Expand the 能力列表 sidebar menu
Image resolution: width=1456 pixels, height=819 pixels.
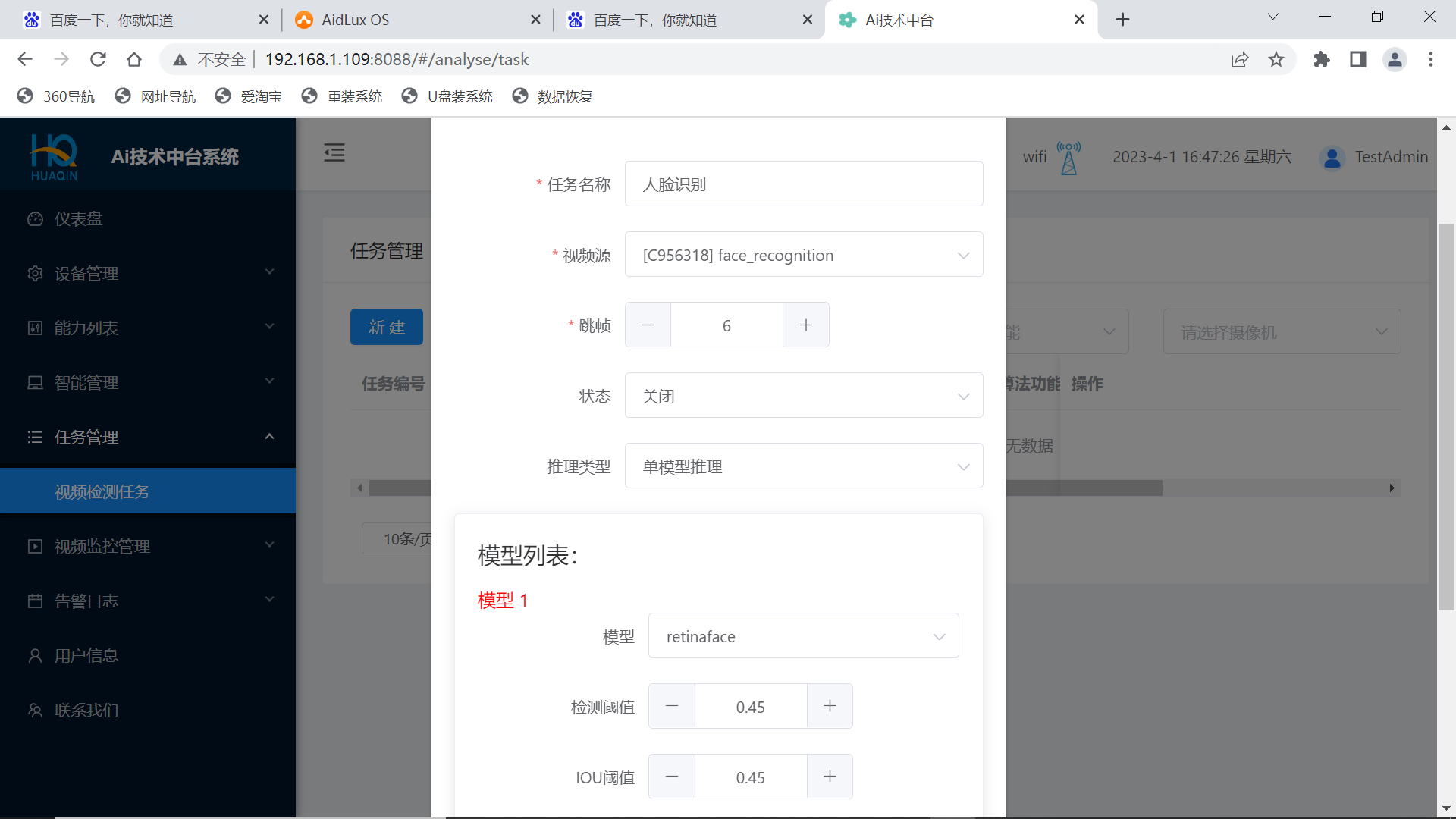coord(148,328)
